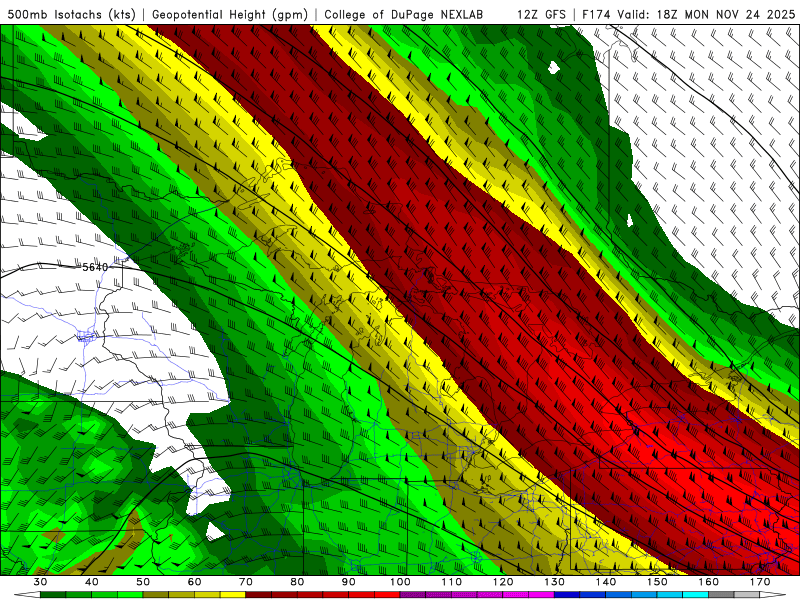800x600 pixels.
Task: Click the '30' value on the color scale
Action: [40, 582]
